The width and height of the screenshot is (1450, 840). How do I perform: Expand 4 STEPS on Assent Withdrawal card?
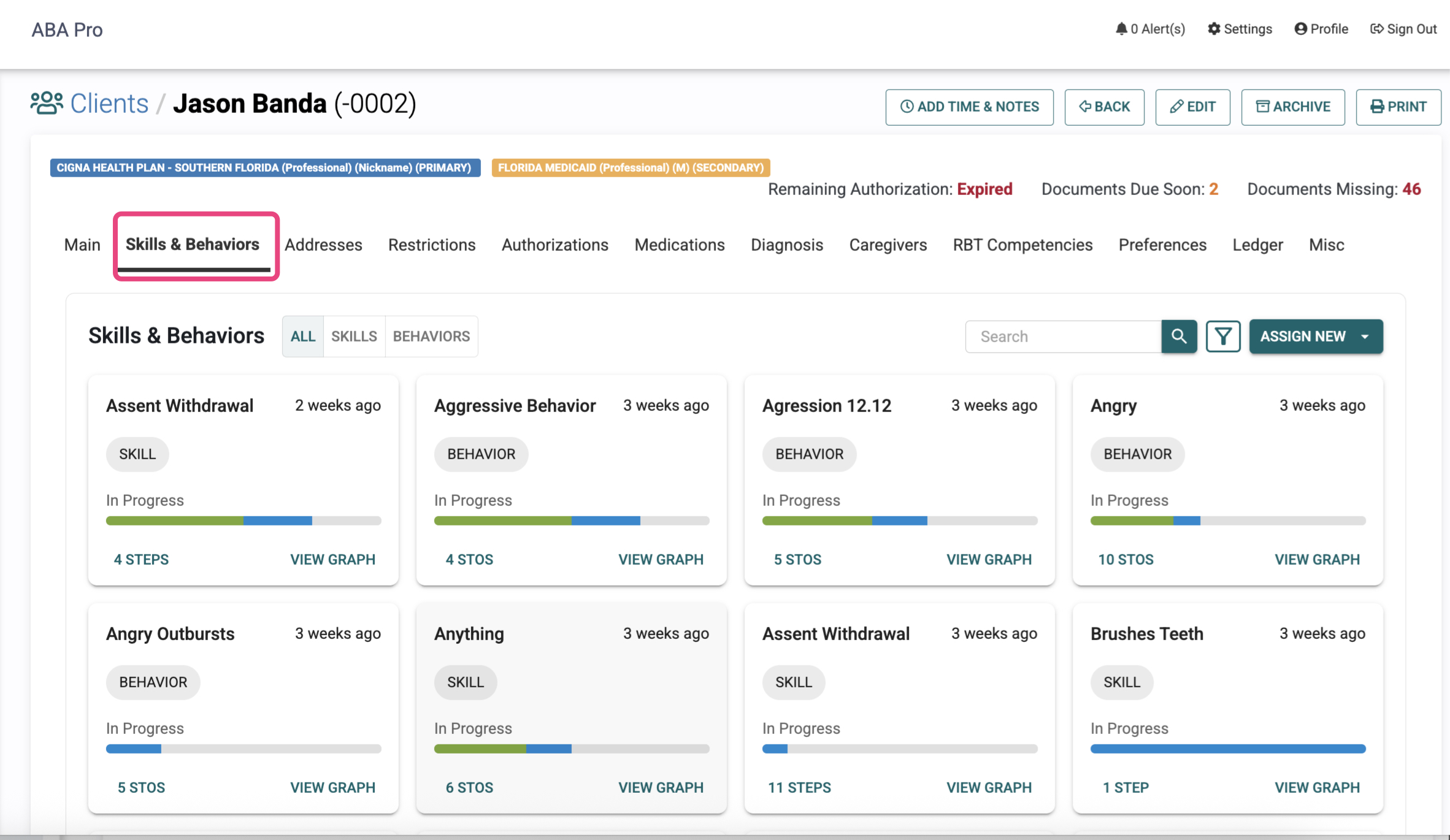(141, 559)
